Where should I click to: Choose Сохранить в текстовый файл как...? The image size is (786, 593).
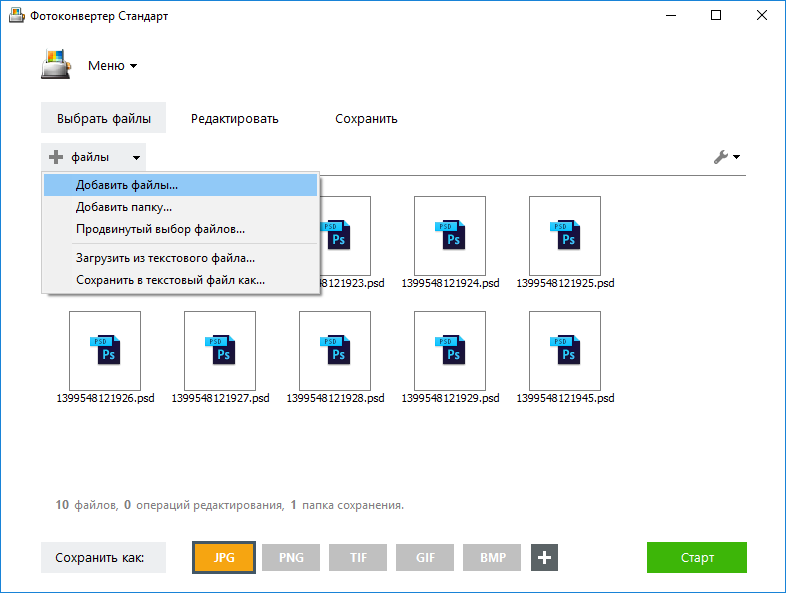point(180,280)
